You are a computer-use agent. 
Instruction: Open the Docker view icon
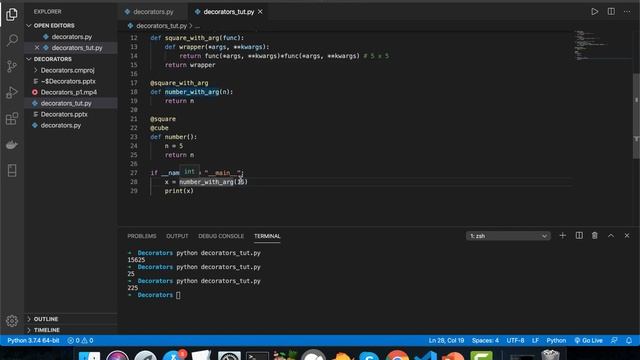pyautogui.click(x=12, y=144)
